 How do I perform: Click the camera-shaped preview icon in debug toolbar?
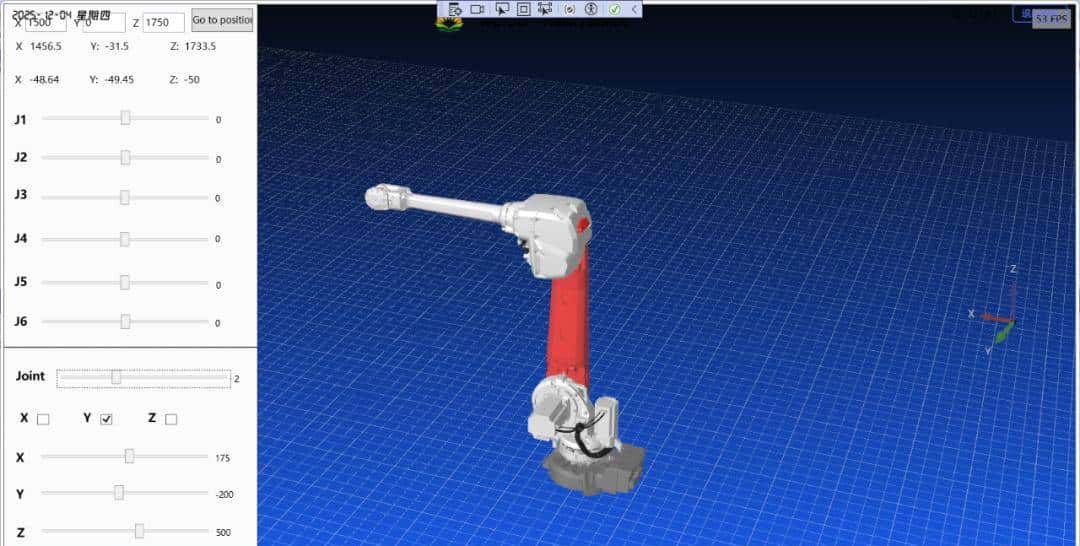477,9
